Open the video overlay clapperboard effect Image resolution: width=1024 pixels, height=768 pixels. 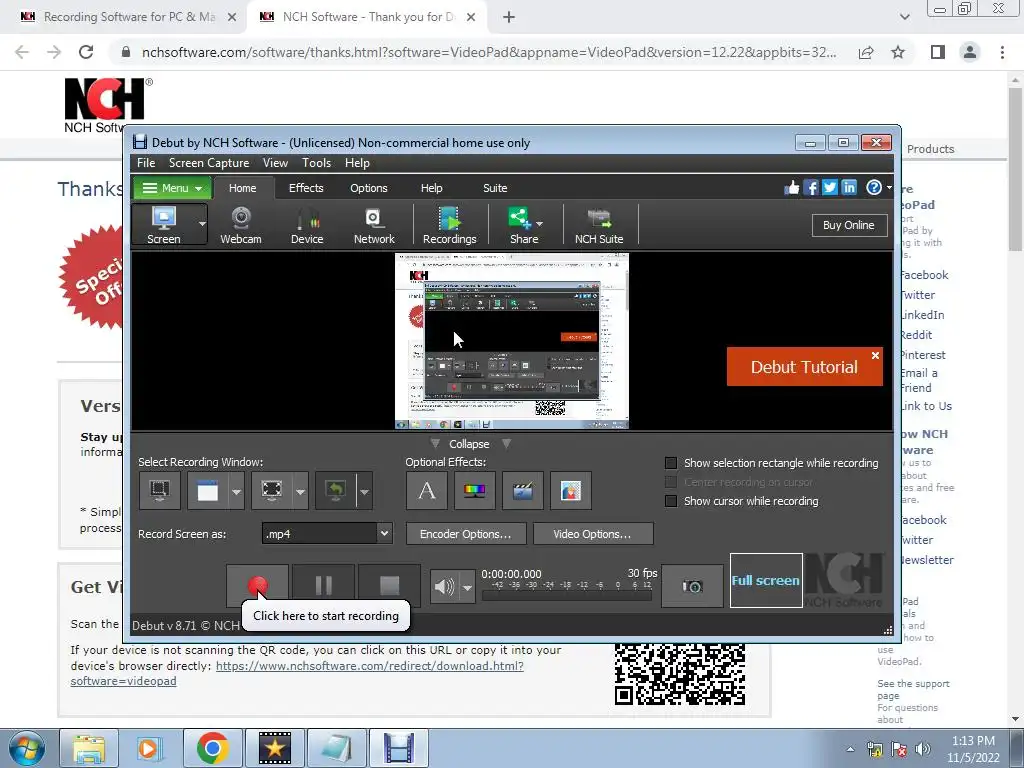pos(522,490)
